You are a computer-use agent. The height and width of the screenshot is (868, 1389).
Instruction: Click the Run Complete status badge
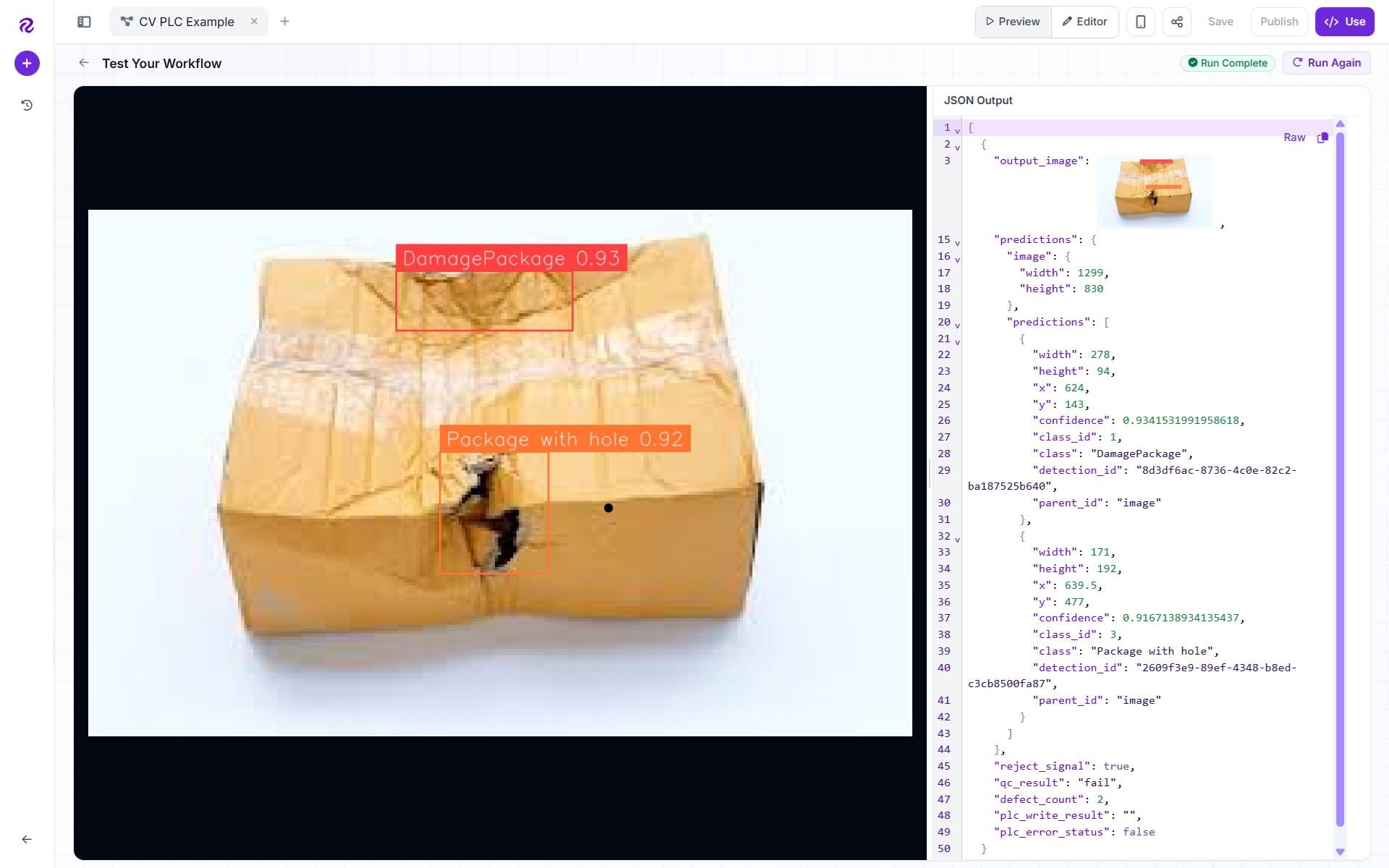(1228, 63)
